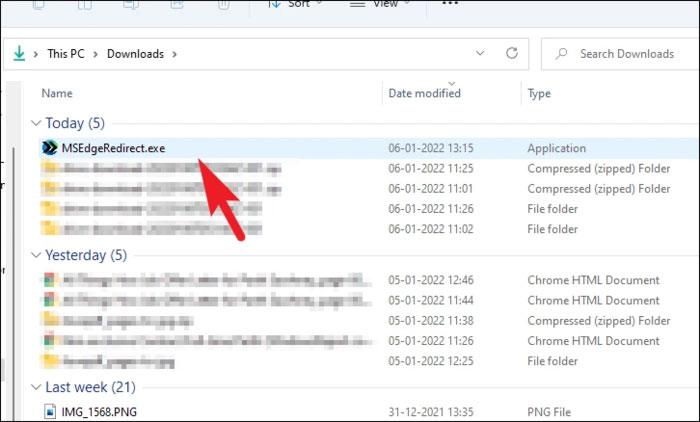Click the Sort arrows icon in toolbar
Viewport: 700px width, 422px height.
pyautogui.click(x=274, y=4)
